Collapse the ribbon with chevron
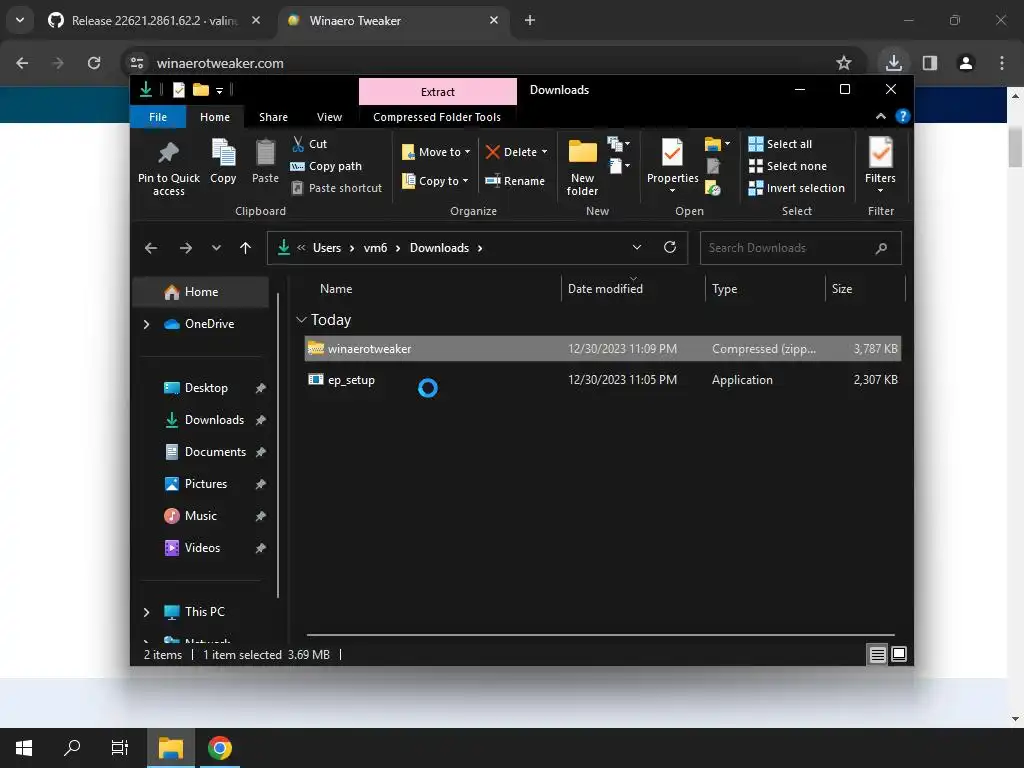The height and width of the screenshot is (768, 1024). pyautogui.click(x=880, y=116)
